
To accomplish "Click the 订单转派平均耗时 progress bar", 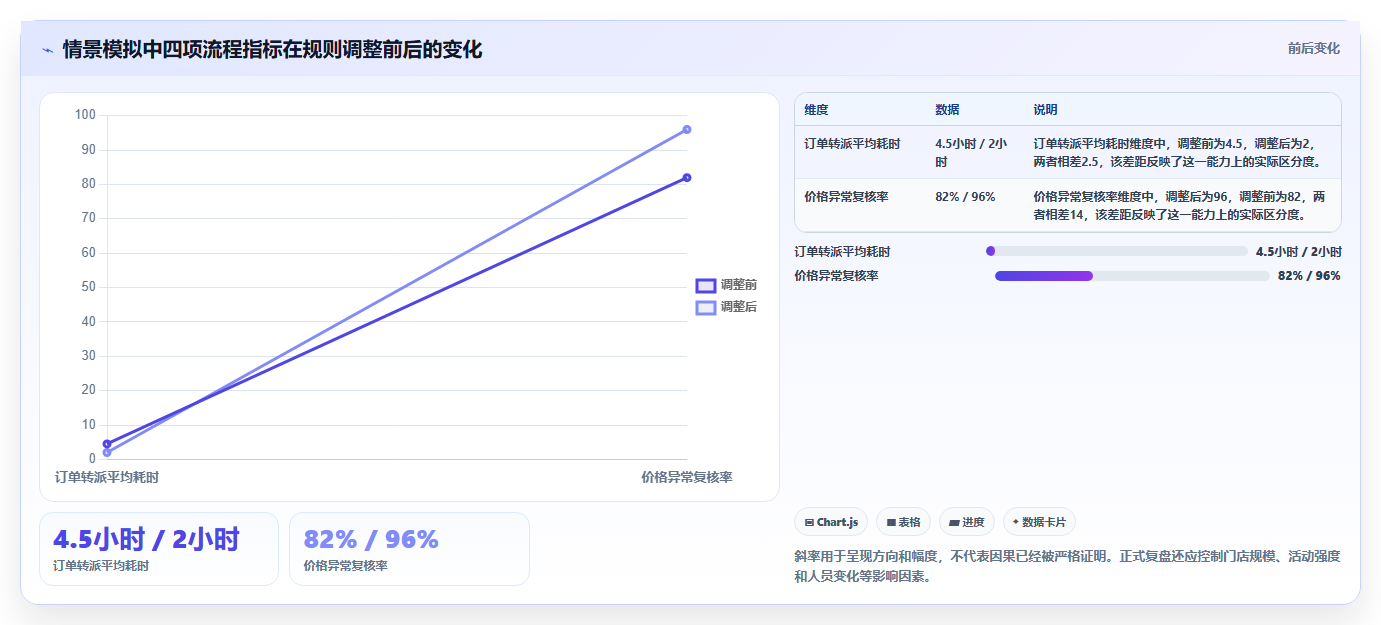I will tap(1116, 252).
